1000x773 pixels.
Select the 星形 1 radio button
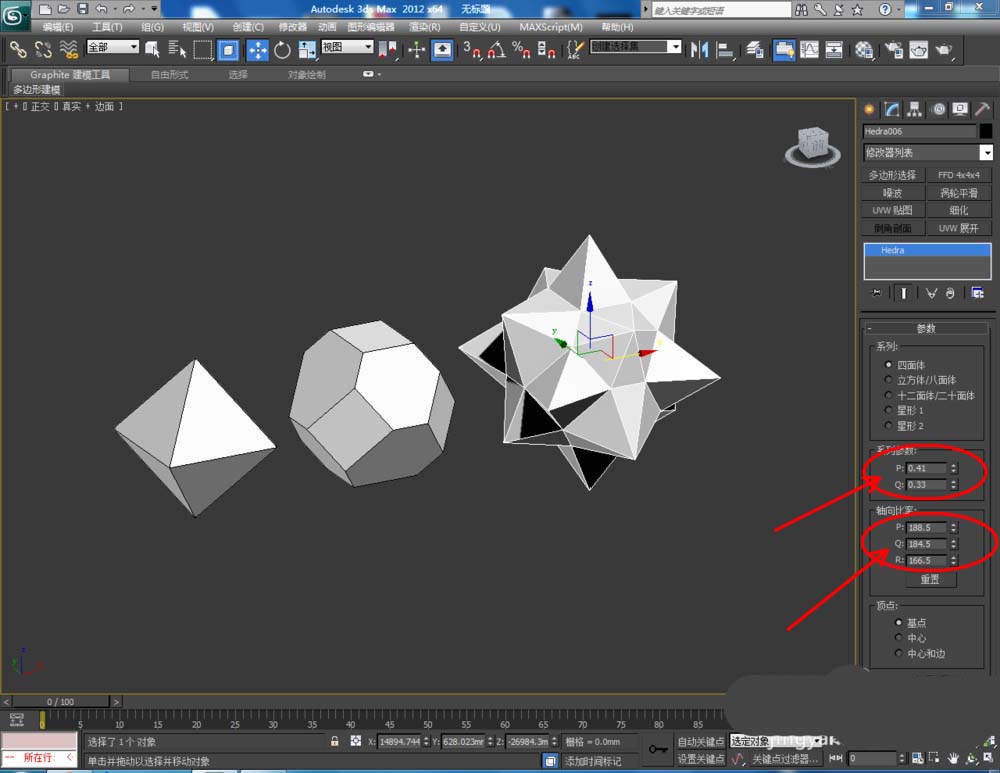(x=887, y=410)
